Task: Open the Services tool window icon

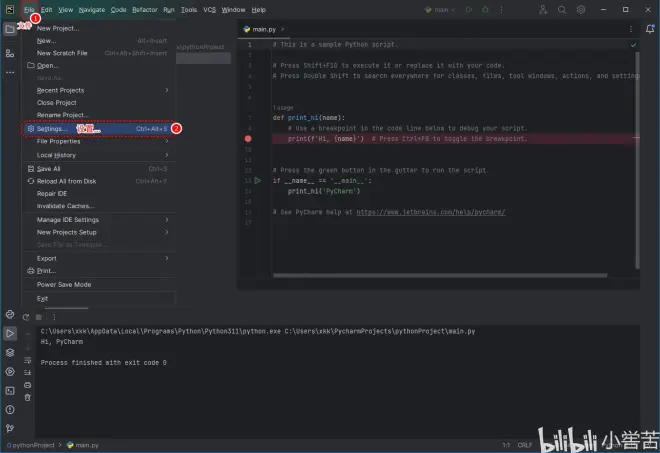Action: point(10,371)
